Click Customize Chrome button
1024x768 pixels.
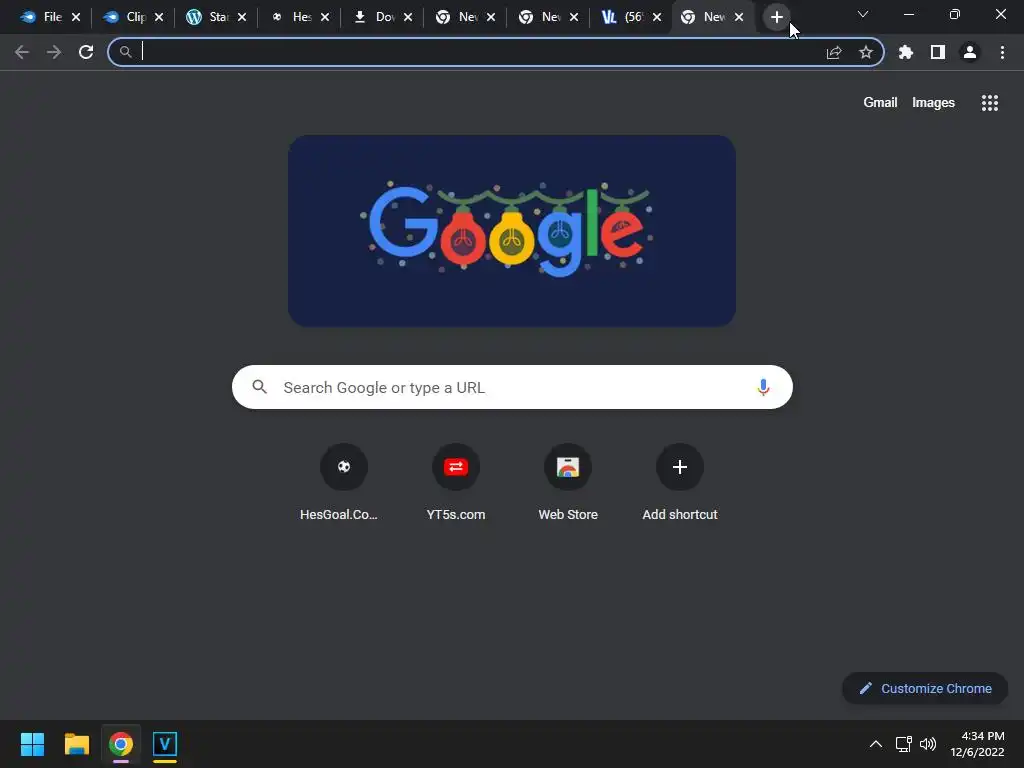pos(925,688)
